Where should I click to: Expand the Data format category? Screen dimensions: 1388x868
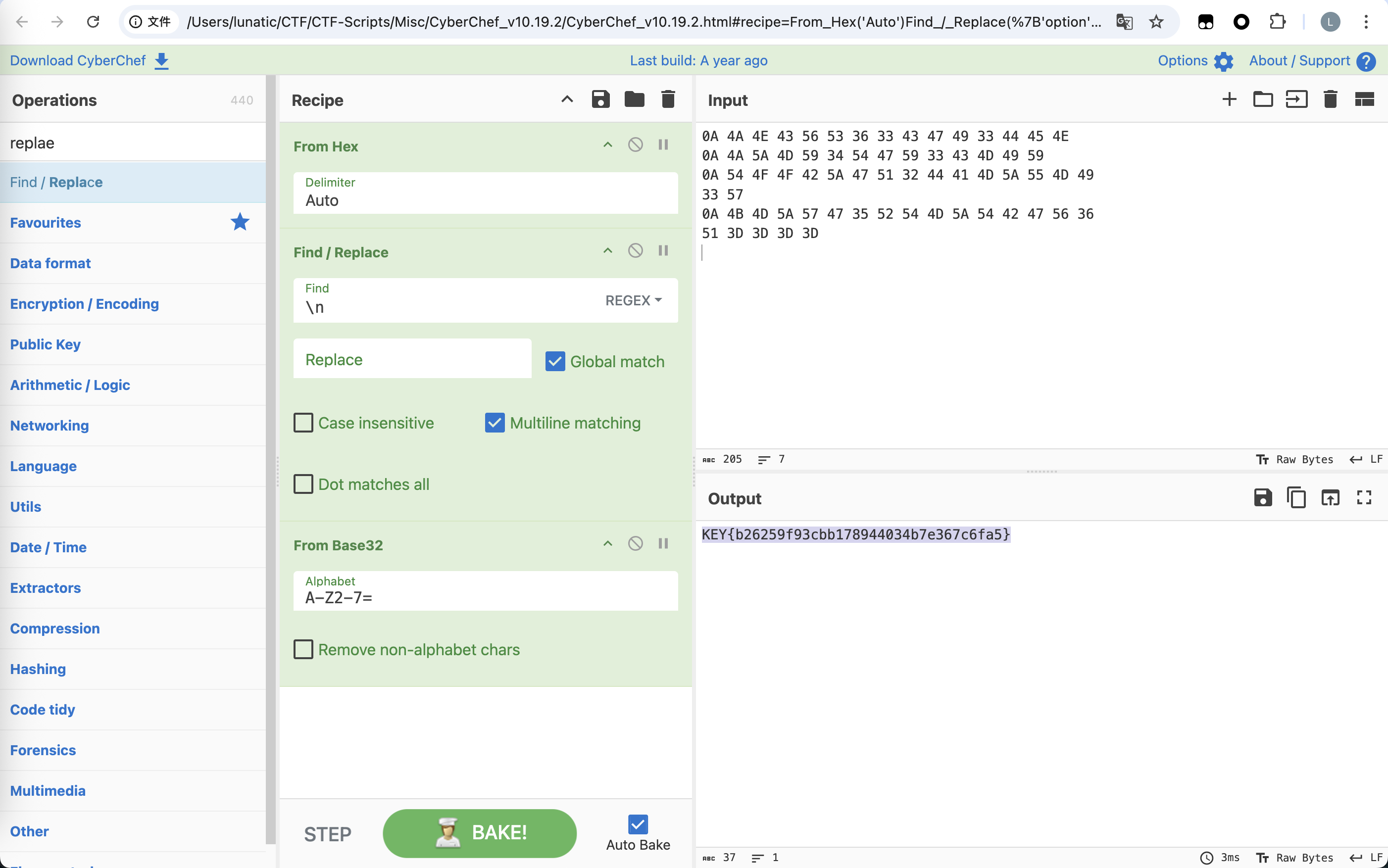pyautogui.click(x=133, y=263)
